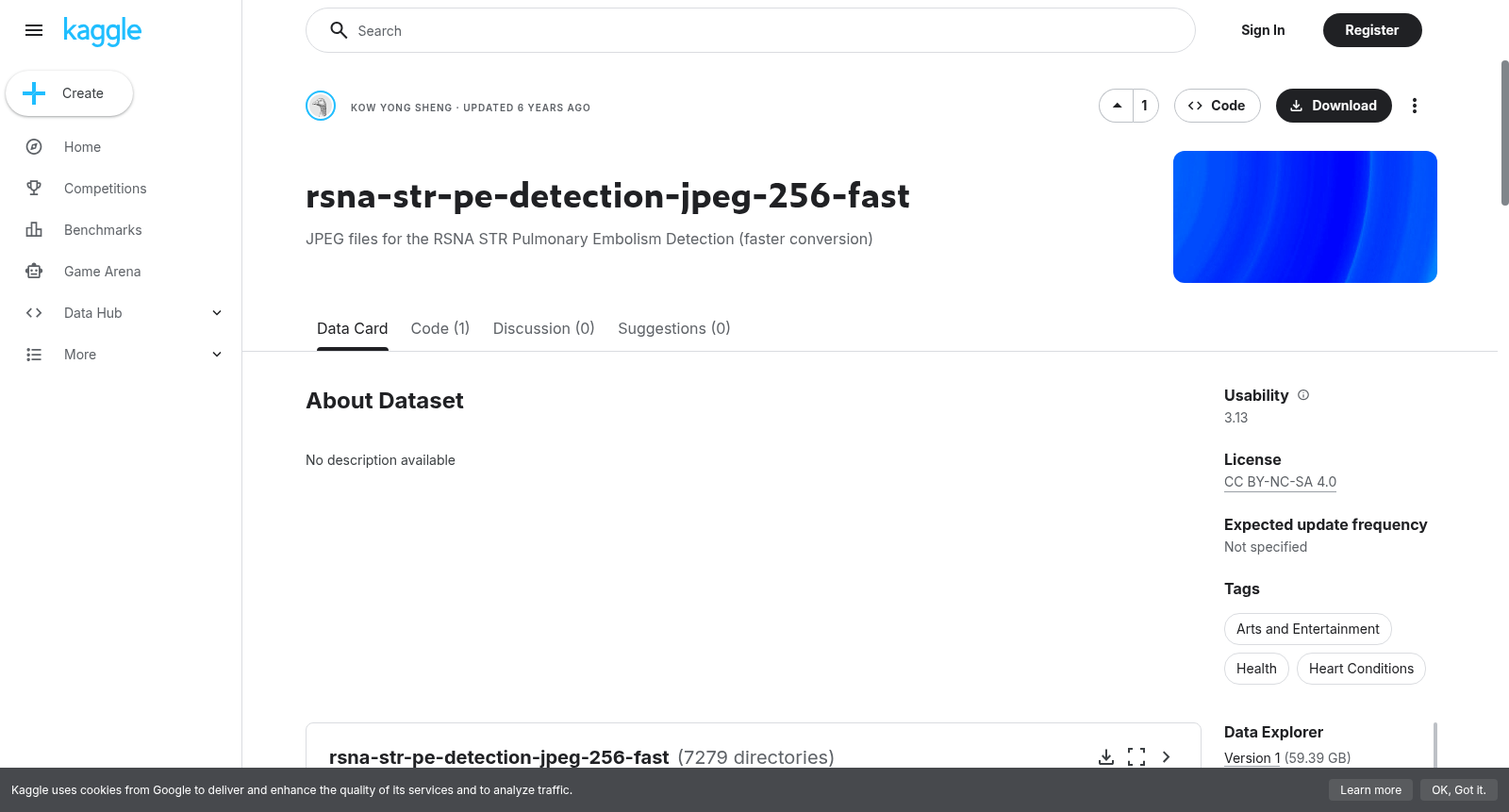Image resolution: width=1509 pixels, height=812 pixels.
Task: Click the Sign In button
Action: click(x=1263, y=30)
